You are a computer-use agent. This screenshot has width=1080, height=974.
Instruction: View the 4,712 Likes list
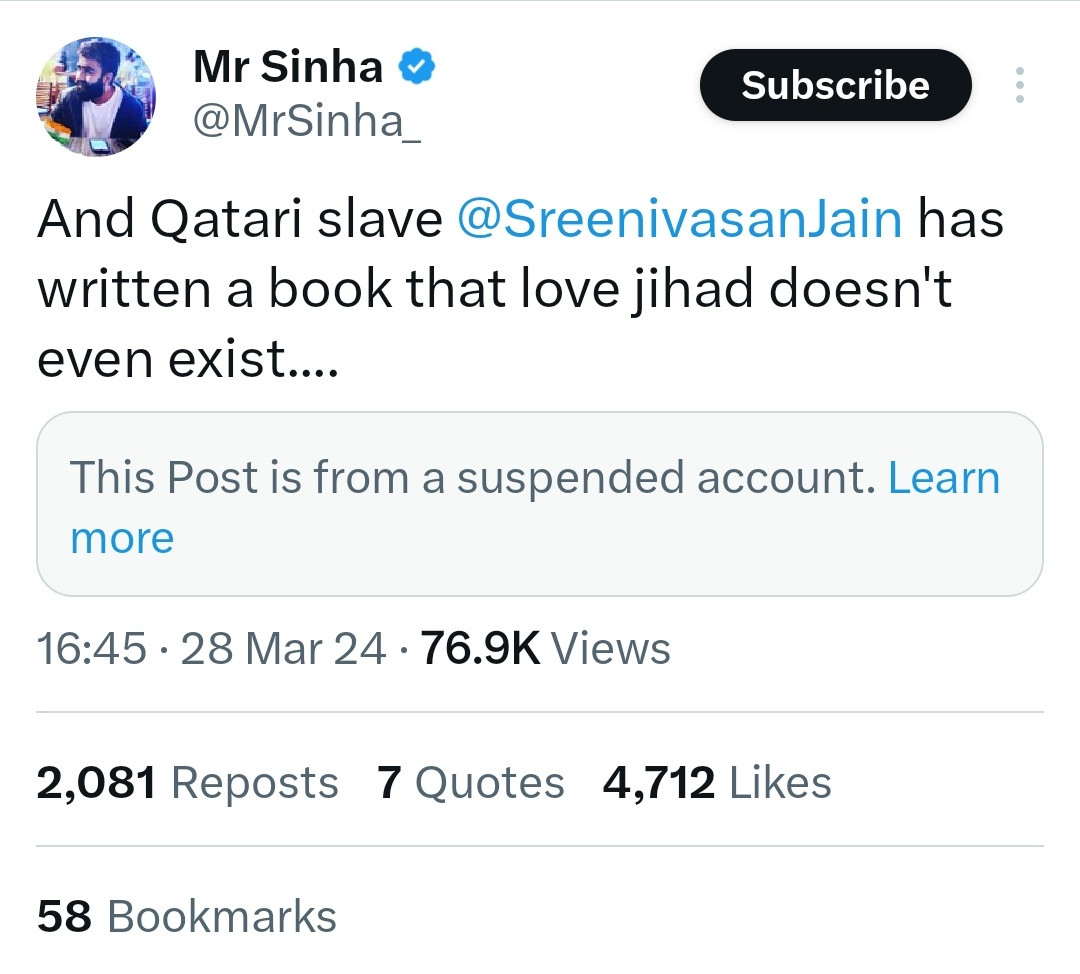pos(717,783)
